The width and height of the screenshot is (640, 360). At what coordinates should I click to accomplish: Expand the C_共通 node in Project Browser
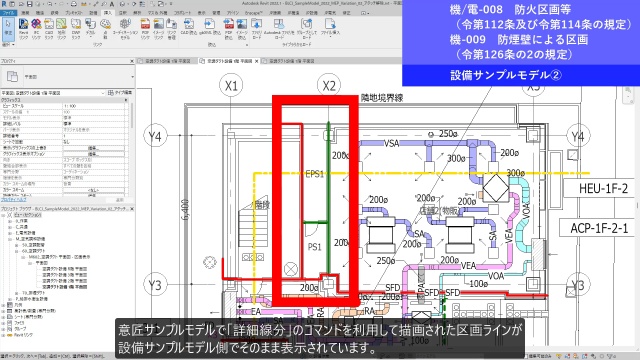[x=10, y=227]
